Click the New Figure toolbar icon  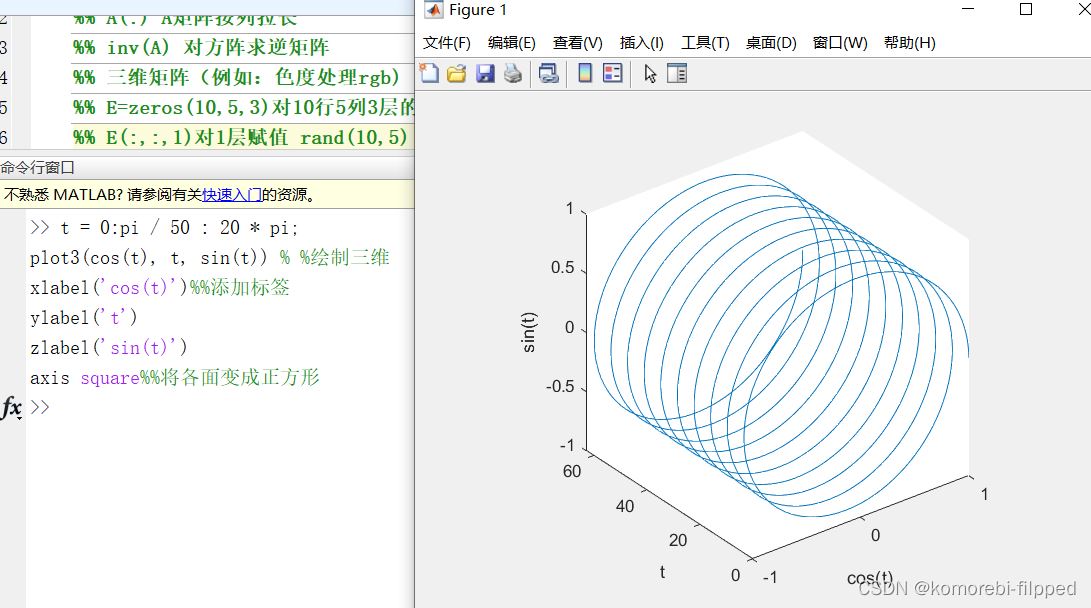click(429, 73)
